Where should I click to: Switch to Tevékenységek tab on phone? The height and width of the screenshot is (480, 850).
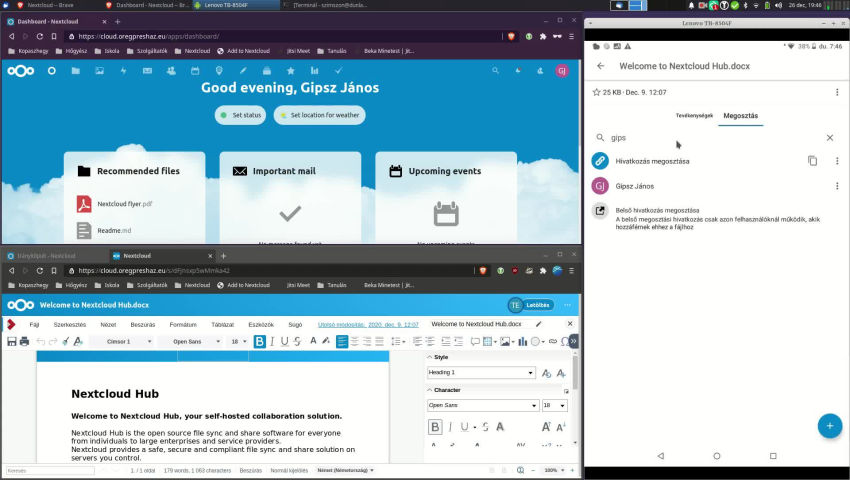[x=694, y=116]
